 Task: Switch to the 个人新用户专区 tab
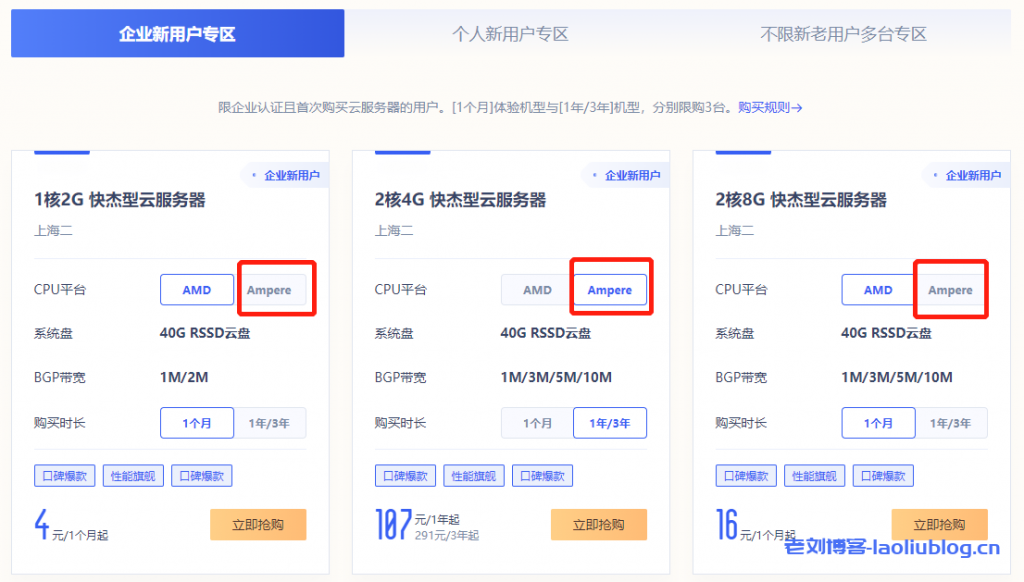513,33
